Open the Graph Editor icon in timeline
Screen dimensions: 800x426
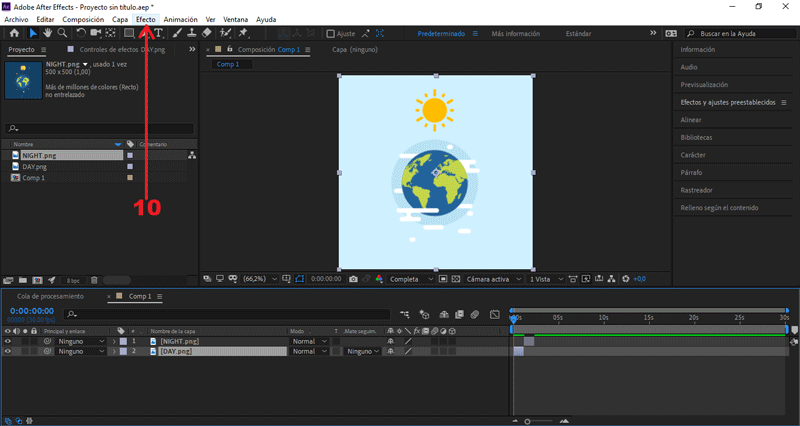[x=494, y=315]
